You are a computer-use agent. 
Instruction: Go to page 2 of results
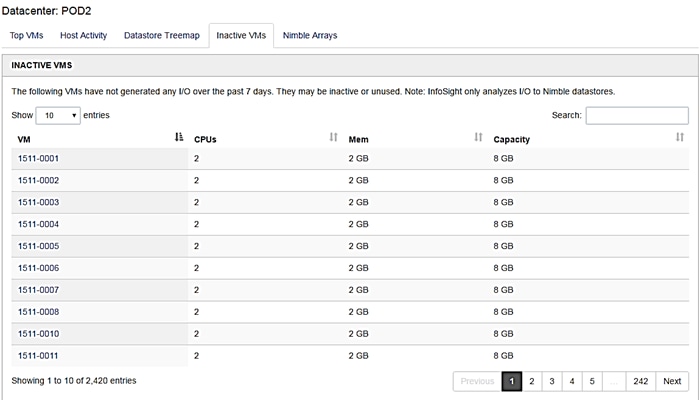(x=532, y=381)
